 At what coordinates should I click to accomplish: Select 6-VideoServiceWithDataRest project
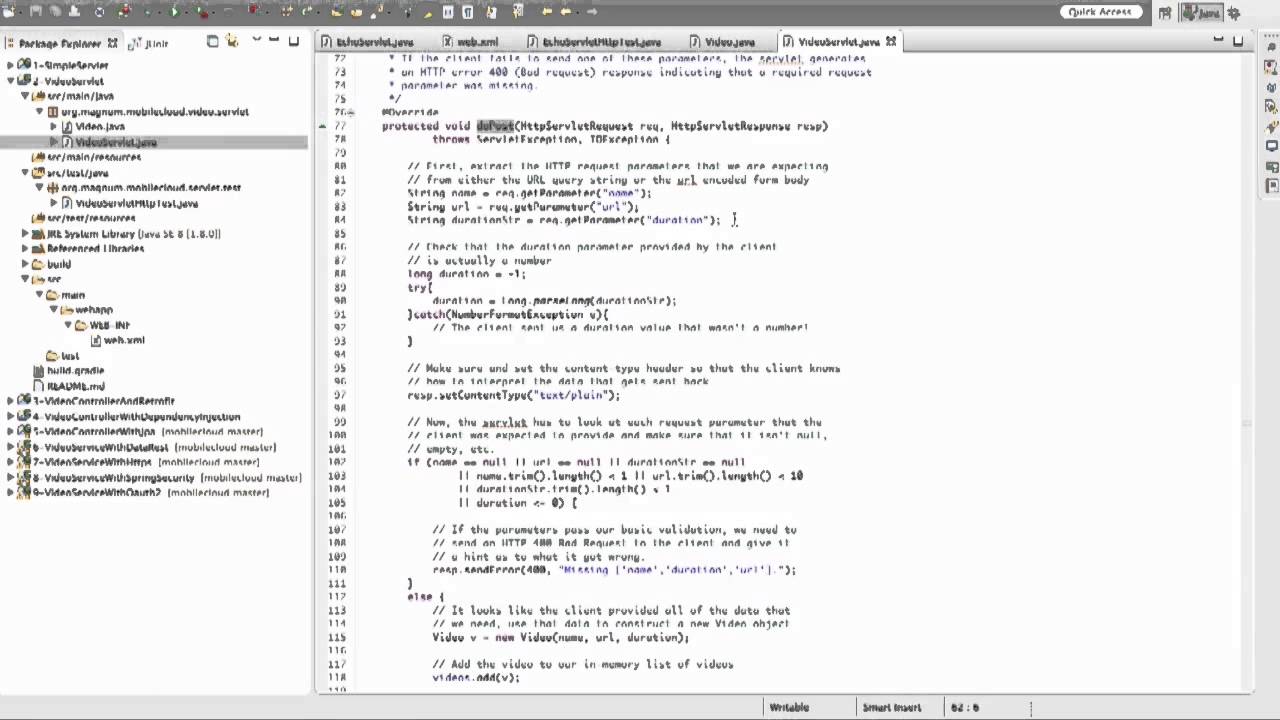pos(148,447)
